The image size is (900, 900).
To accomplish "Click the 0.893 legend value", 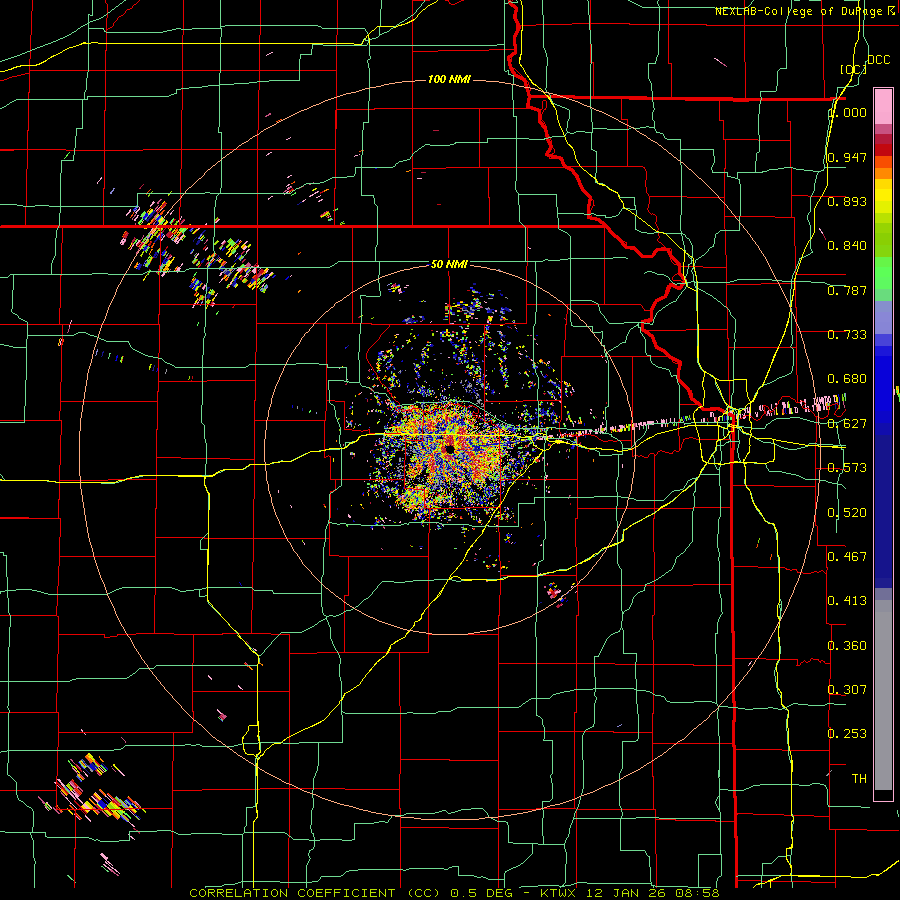I will click(847, 201).
